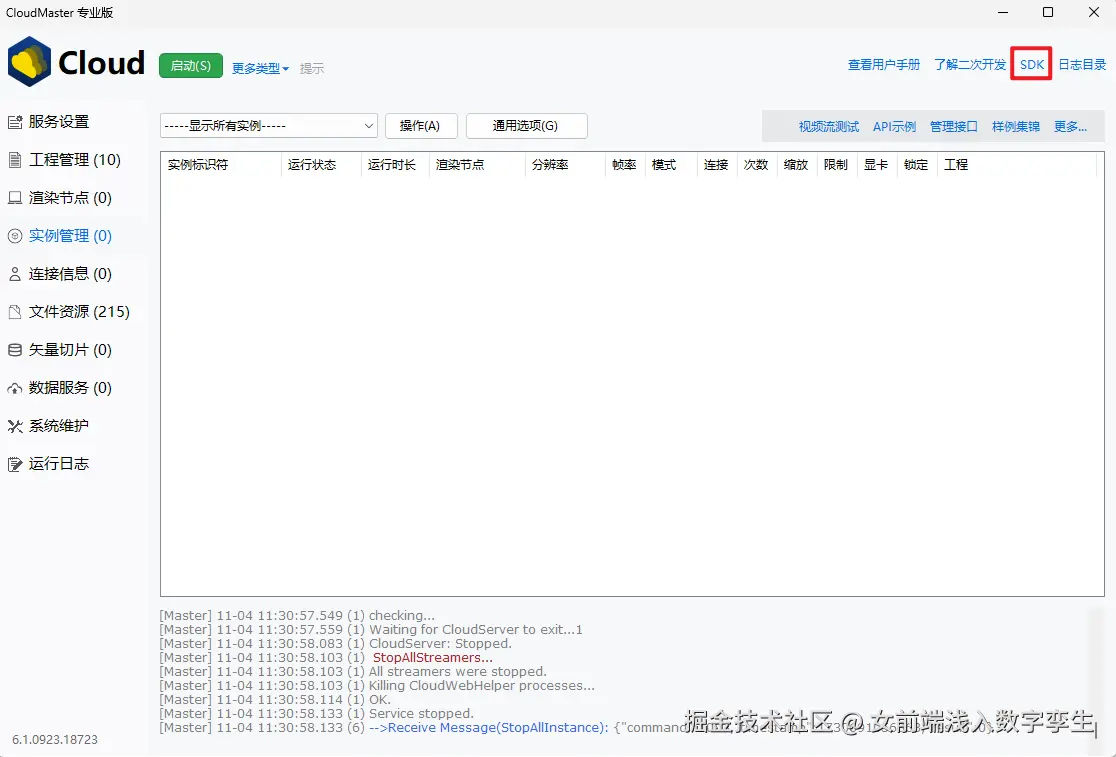Open the SDK link
Screen dimensions: 1116x757
[x=1031, y=65]
